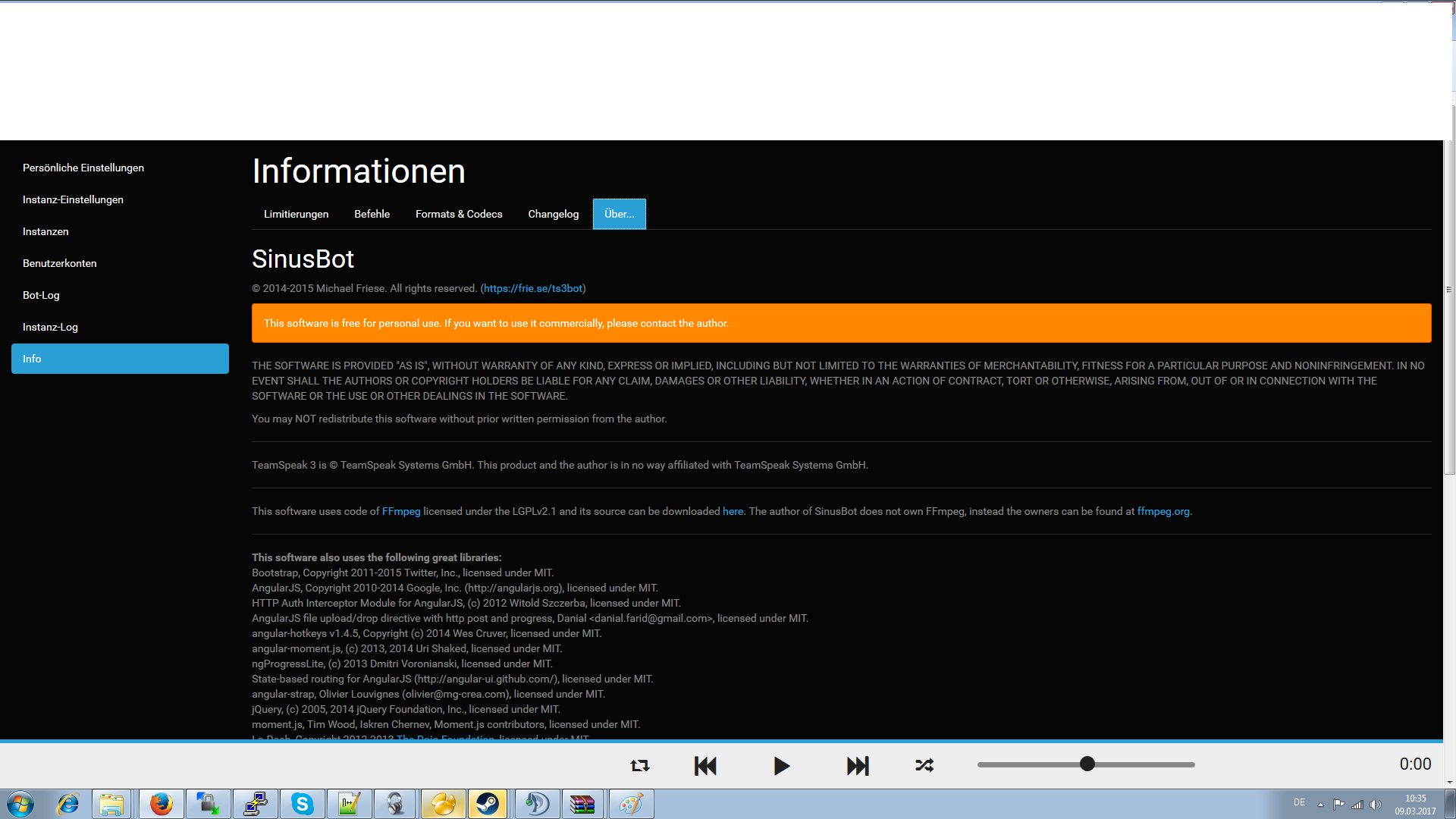The image size is (1456, 819).
Task: Switch to Steam in taskbar
Action: (488, 804)
